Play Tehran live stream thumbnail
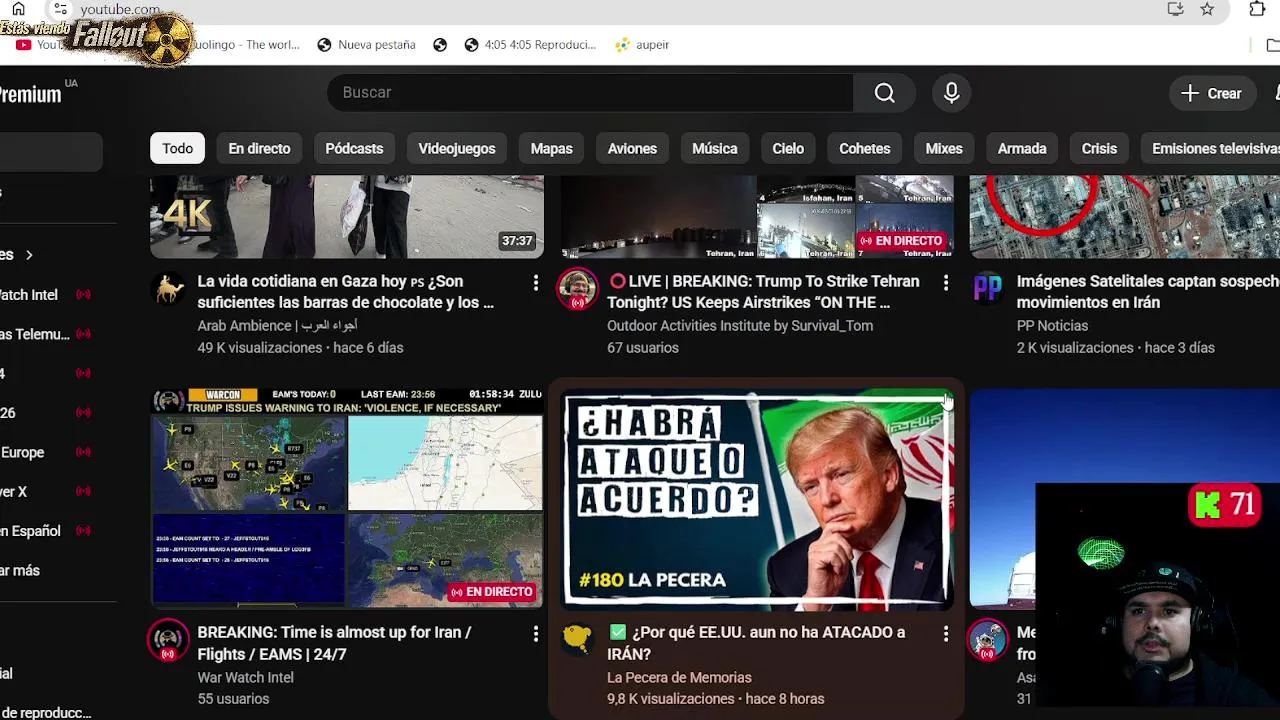Image resolution: width=1280 pixels, height=720 pixels. [756, 216]
